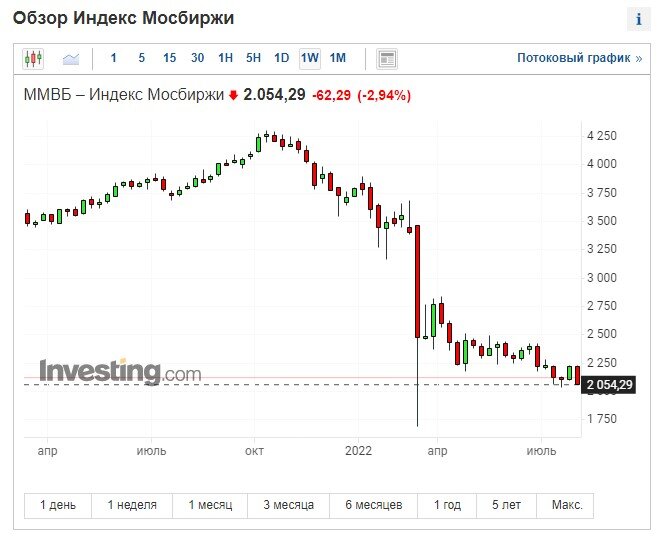Show the 1 год range
This screenshot has height=540, width=660.
click(447, 505)
